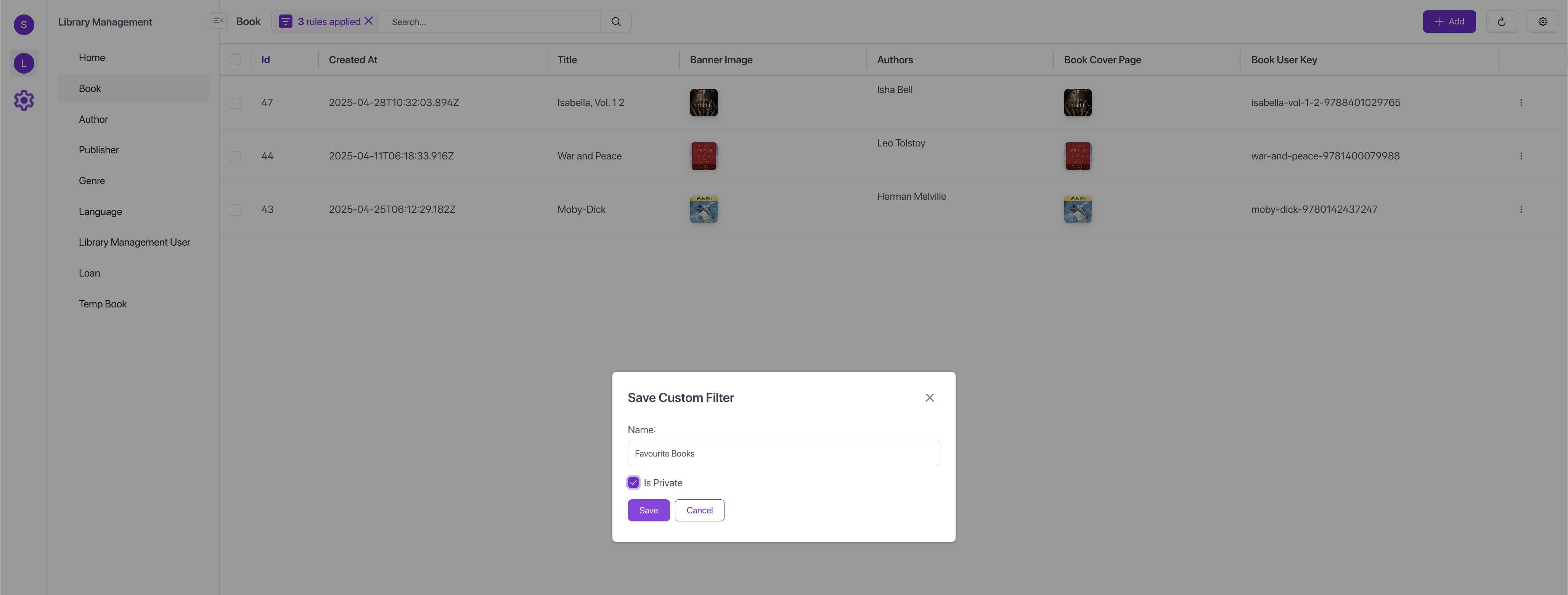The image size is (1568, 595).
Task: Open table settings gear icon
Action: [1542, 21]
